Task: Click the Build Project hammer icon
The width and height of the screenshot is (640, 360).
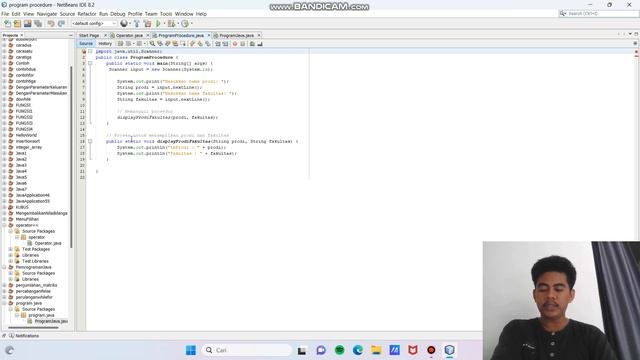Action: [137, 24]
